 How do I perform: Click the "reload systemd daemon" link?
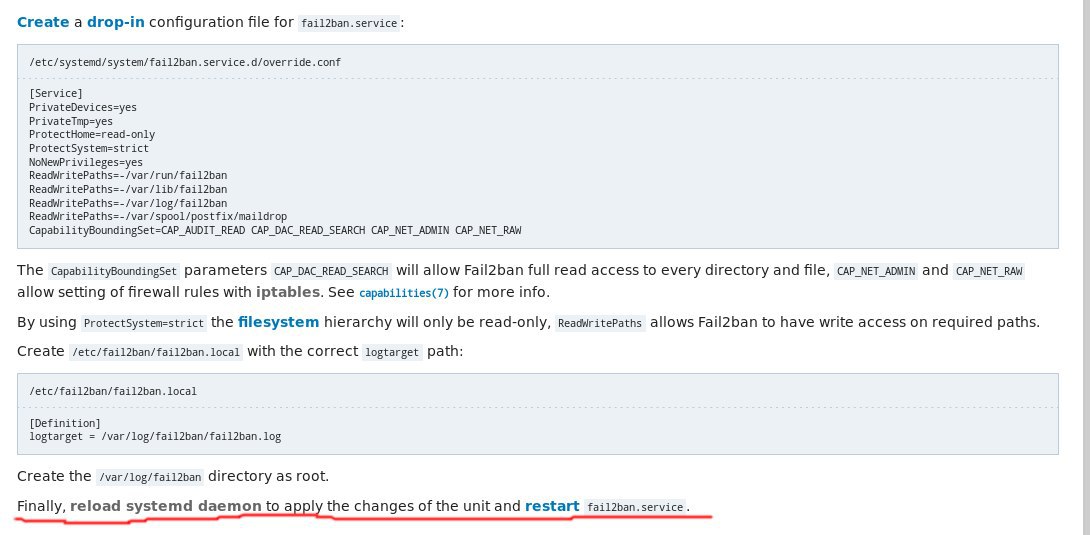coord(166,506)
